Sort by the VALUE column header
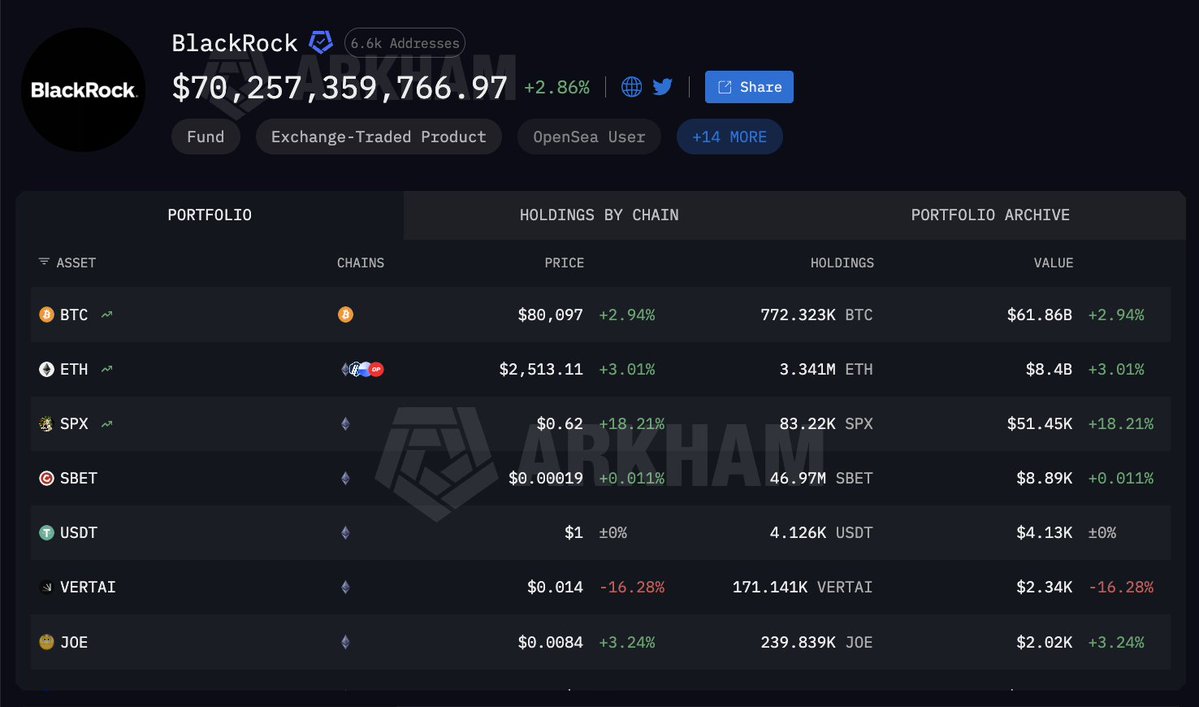 coord(1053,262)
